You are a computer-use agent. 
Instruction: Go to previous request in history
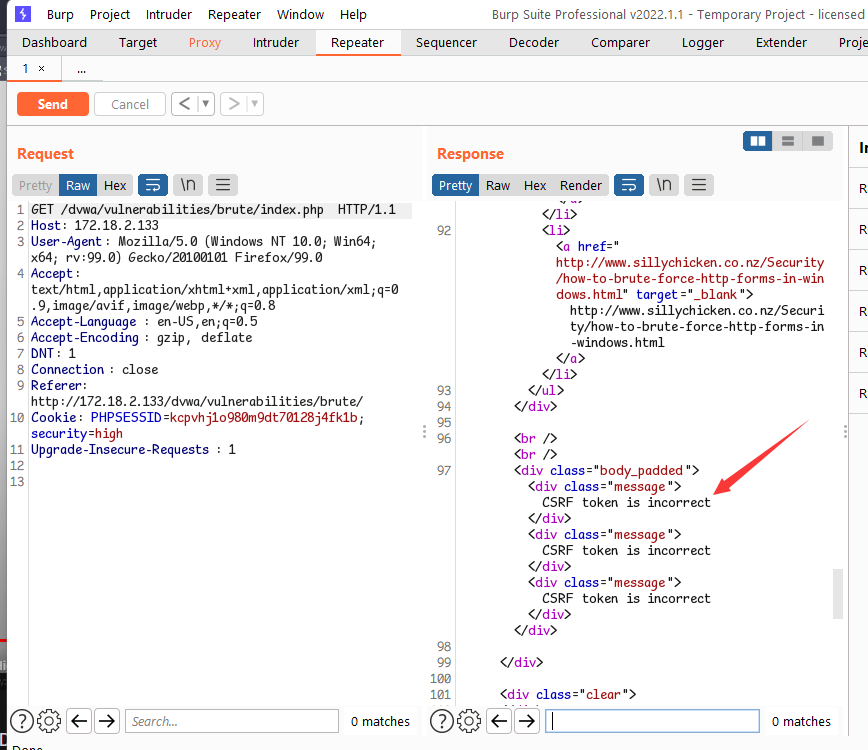(x=185, y=104)
